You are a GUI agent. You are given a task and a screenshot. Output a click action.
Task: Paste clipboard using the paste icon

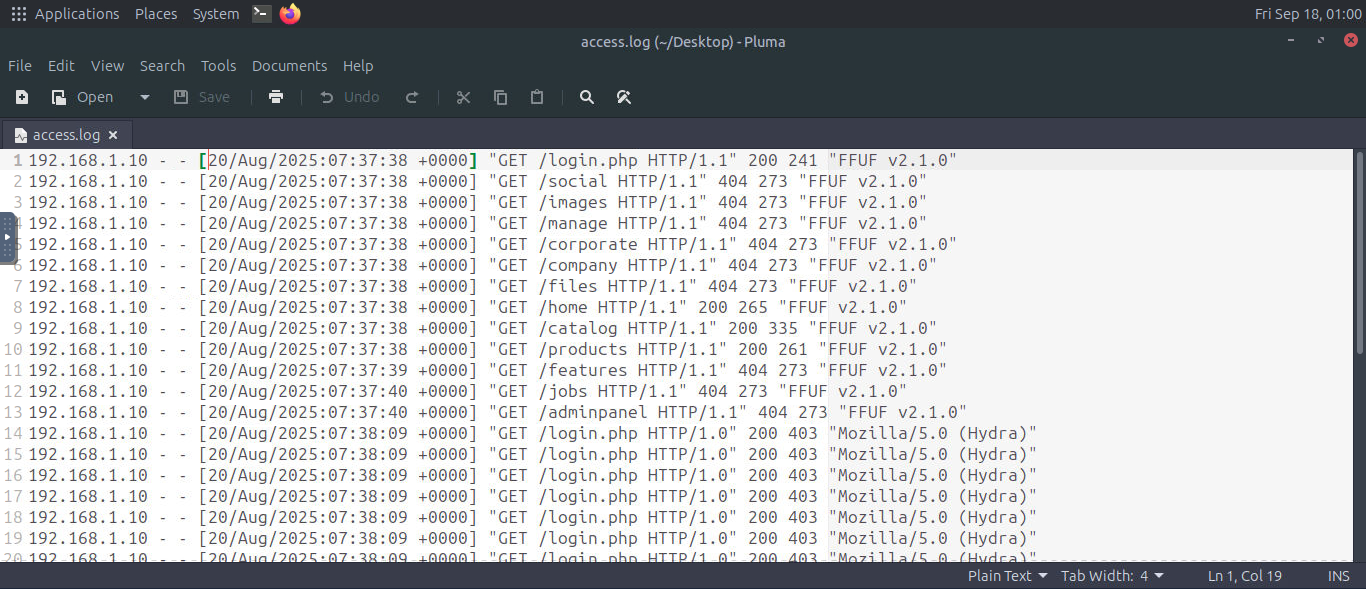537,97
